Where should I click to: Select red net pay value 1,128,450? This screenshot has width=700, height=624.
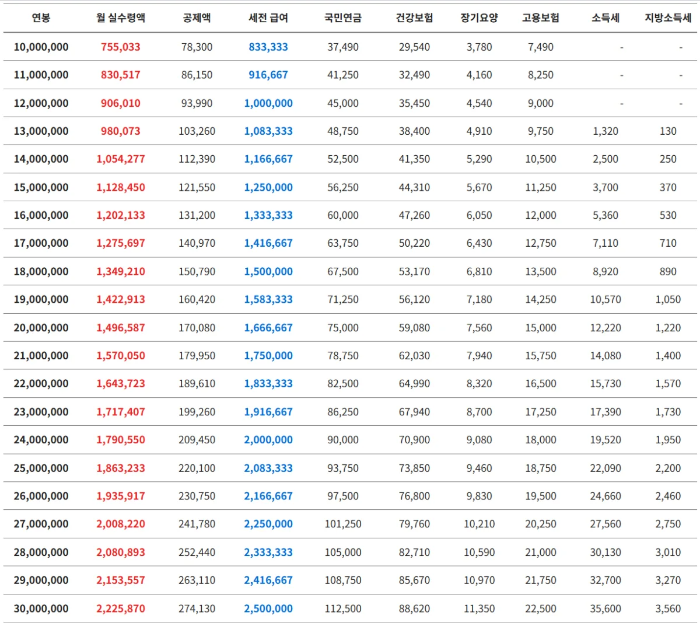click(x=121, y=187)
